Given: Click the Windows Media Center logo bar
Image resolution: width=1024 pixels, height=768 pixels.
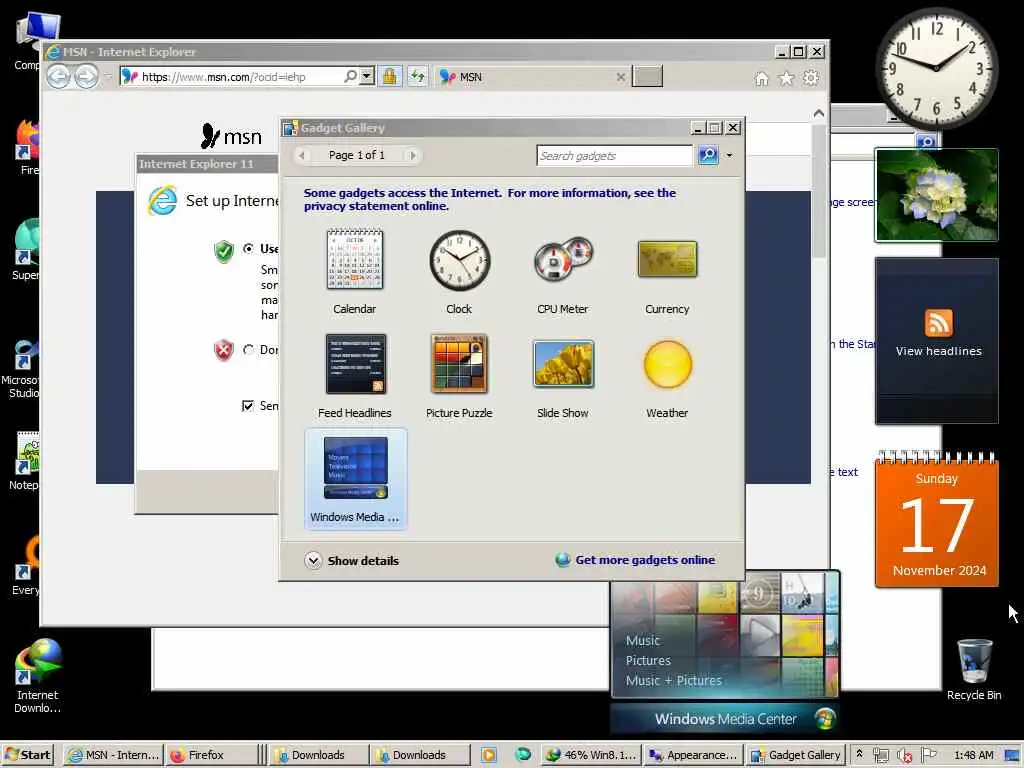Looking at the screenshot, I should pos(725,719).
